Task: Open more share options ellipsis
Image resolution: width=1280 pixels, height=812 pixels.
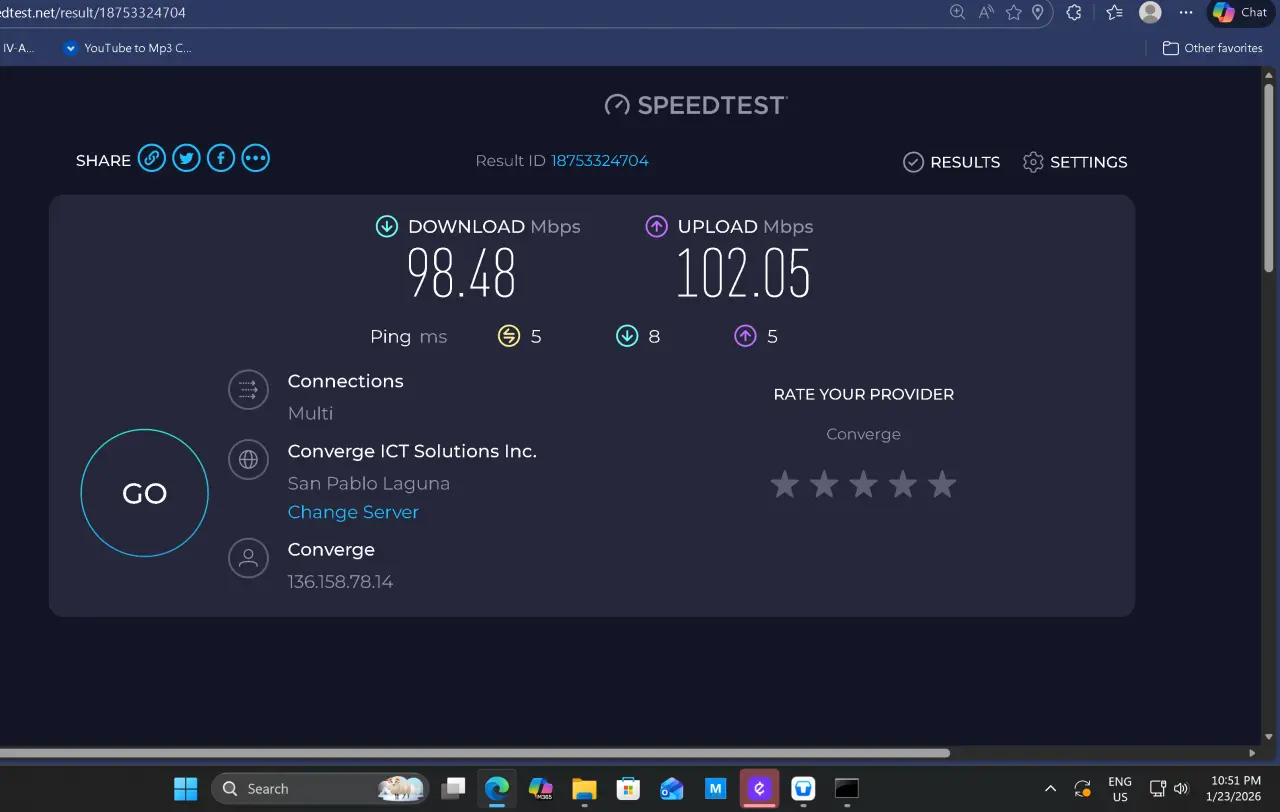Action: point(256,158)
